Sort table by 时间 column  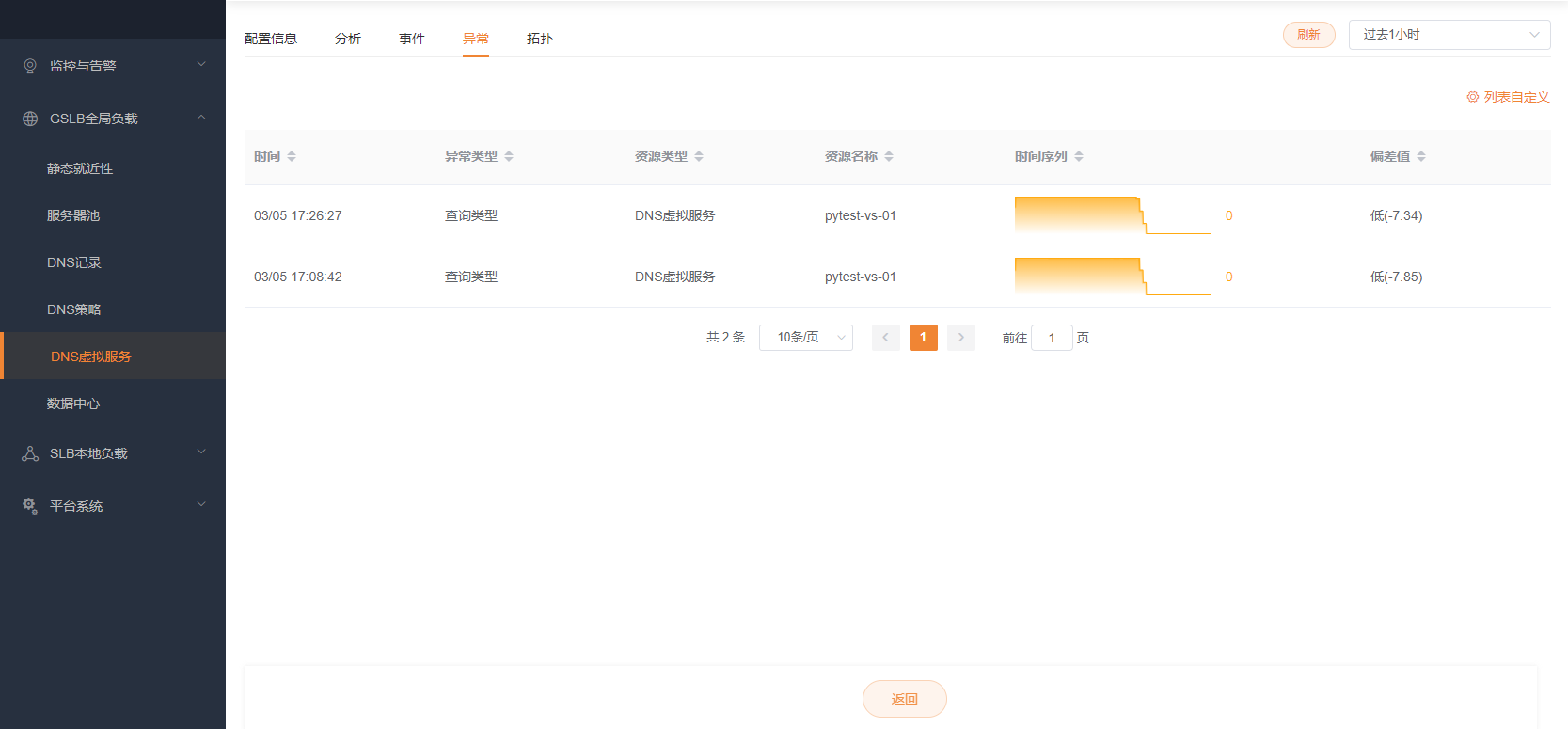(292, 156)
